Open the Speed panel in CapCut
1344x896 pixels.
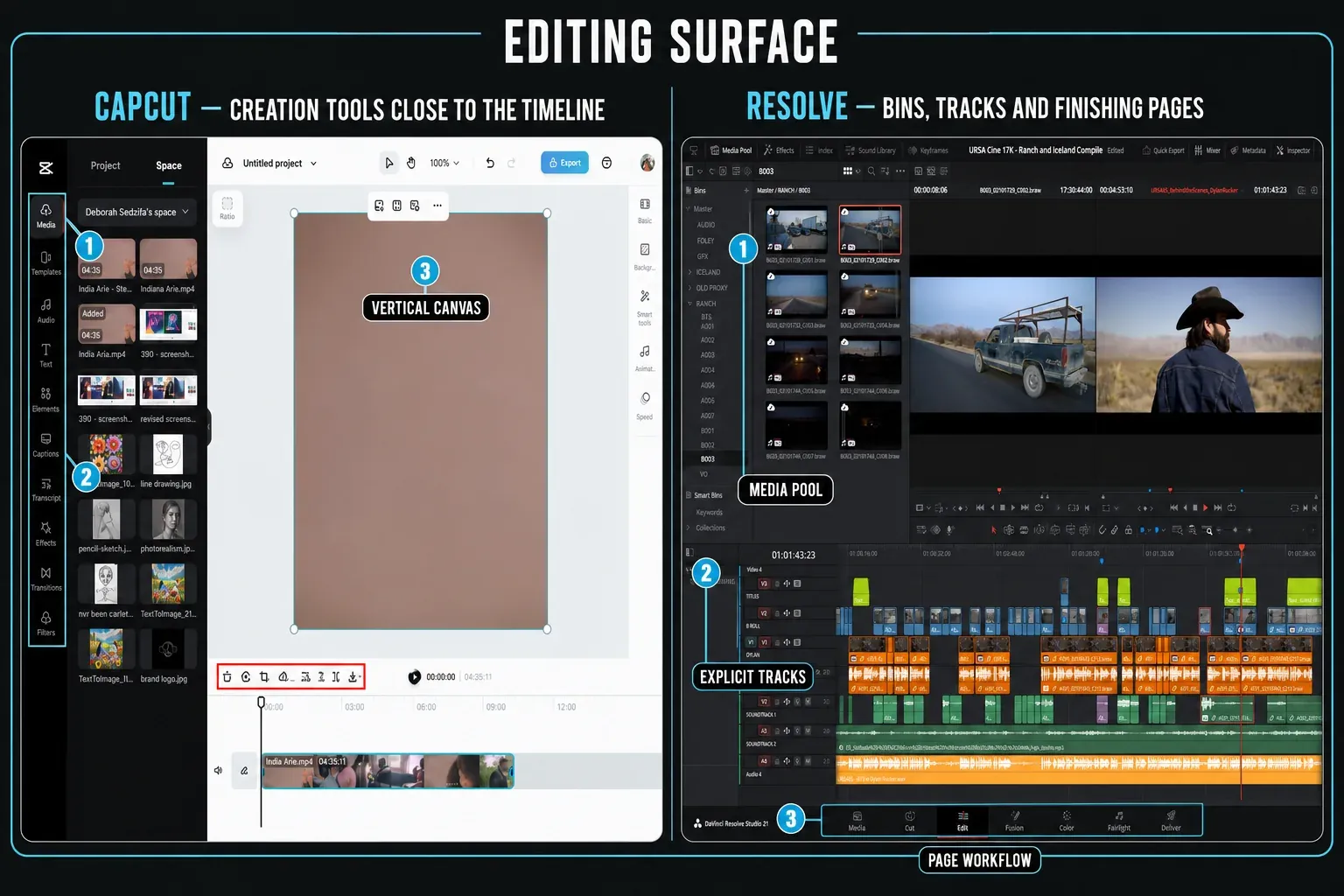[645, 406]
